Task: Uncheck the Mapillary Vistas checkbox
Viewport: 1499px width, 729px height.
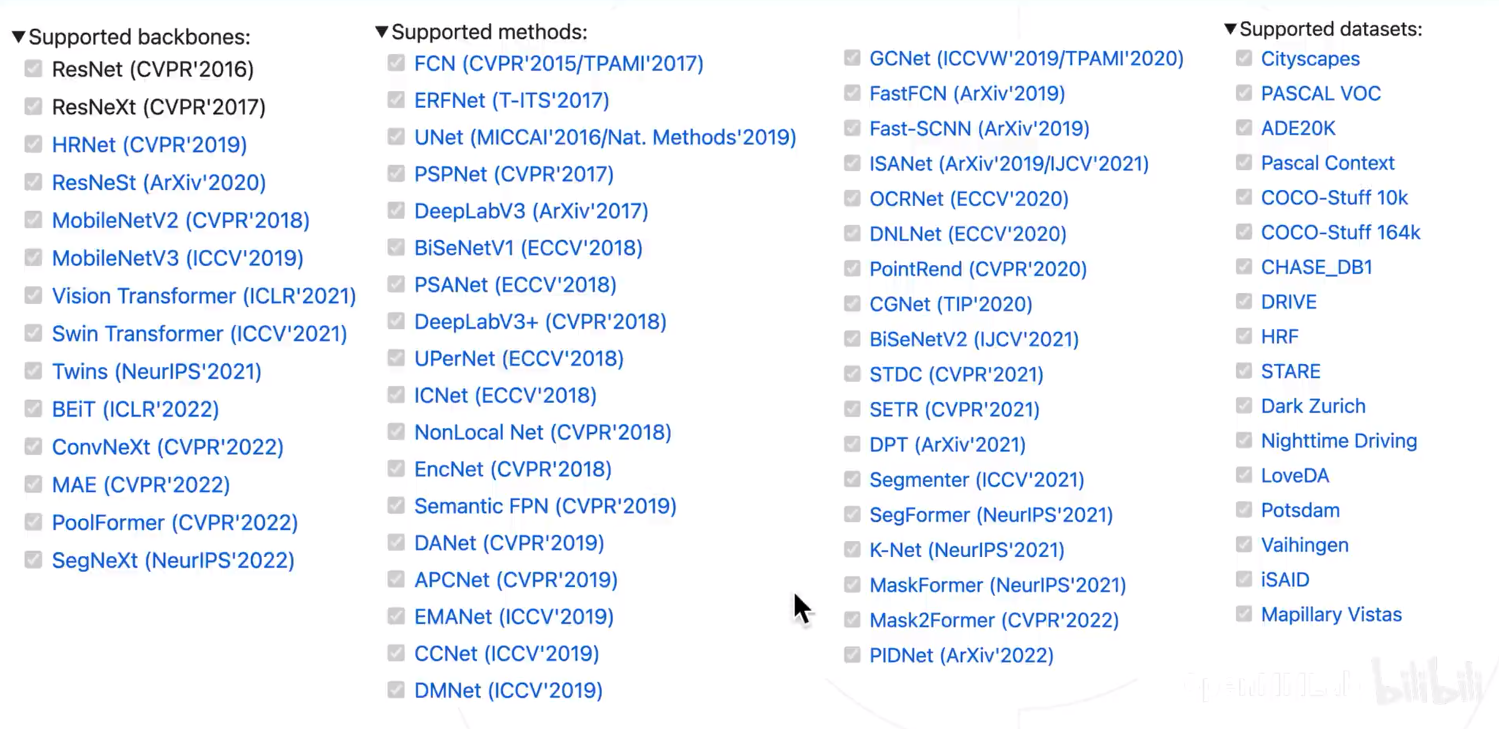Action: [x=1243, y=614]
